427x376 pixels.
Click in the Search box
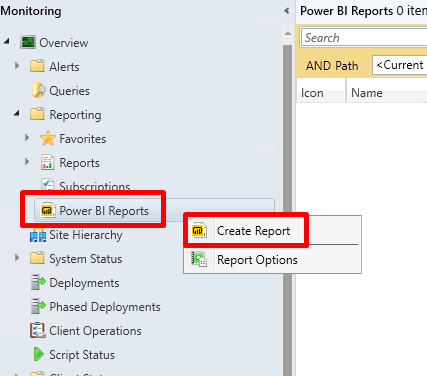tap(364, 38)
